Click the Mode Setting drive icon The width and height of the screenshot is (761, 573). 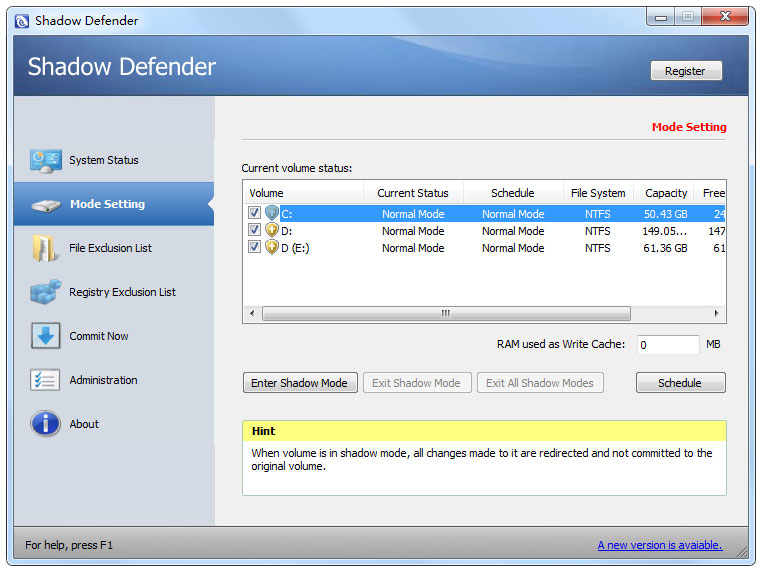tap(46, 205)
